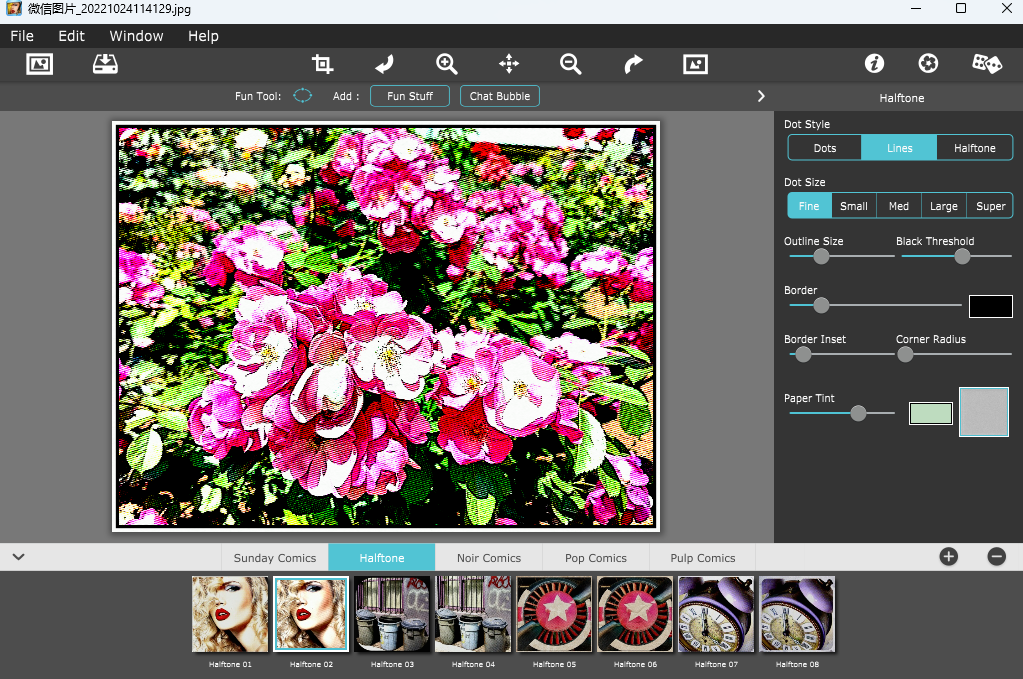Apply the Halftone 02 preset thumbnail
This screenshot has width=1023, height=679.
point(311,614)
